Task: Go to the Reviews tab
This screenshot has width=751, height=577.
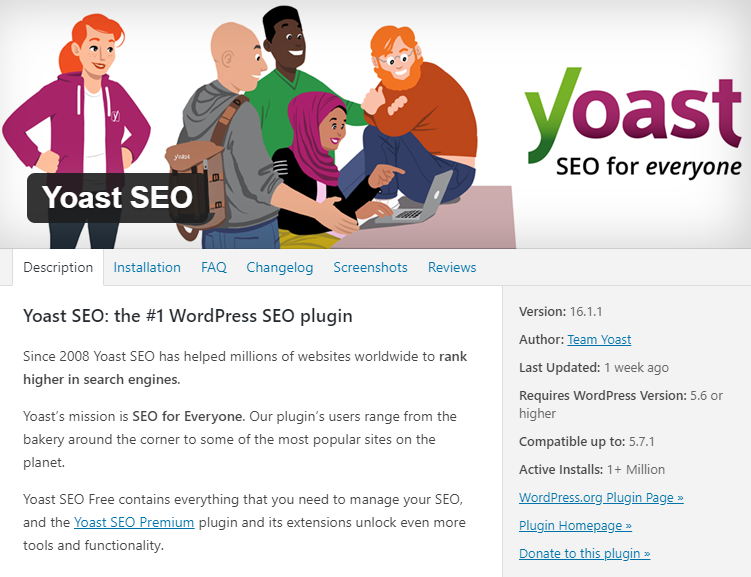Action: tap(452, 267)
